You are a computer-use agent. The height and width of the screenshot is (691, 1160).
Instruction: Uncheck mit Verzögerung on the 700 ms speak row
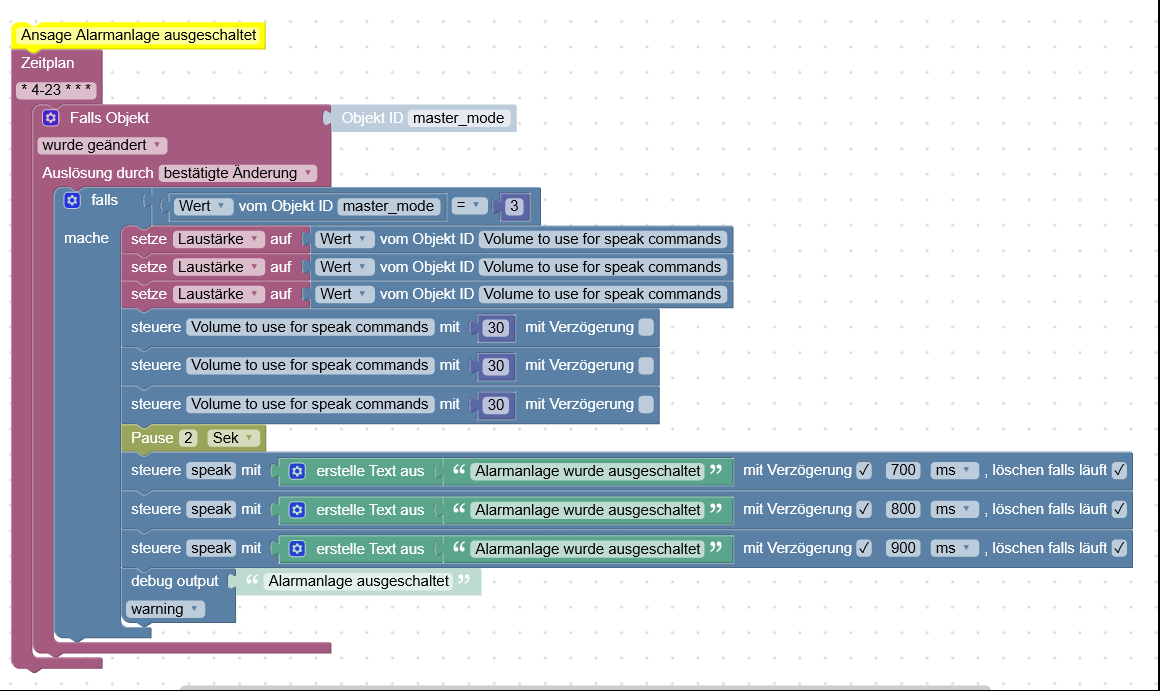pos(864,470)
